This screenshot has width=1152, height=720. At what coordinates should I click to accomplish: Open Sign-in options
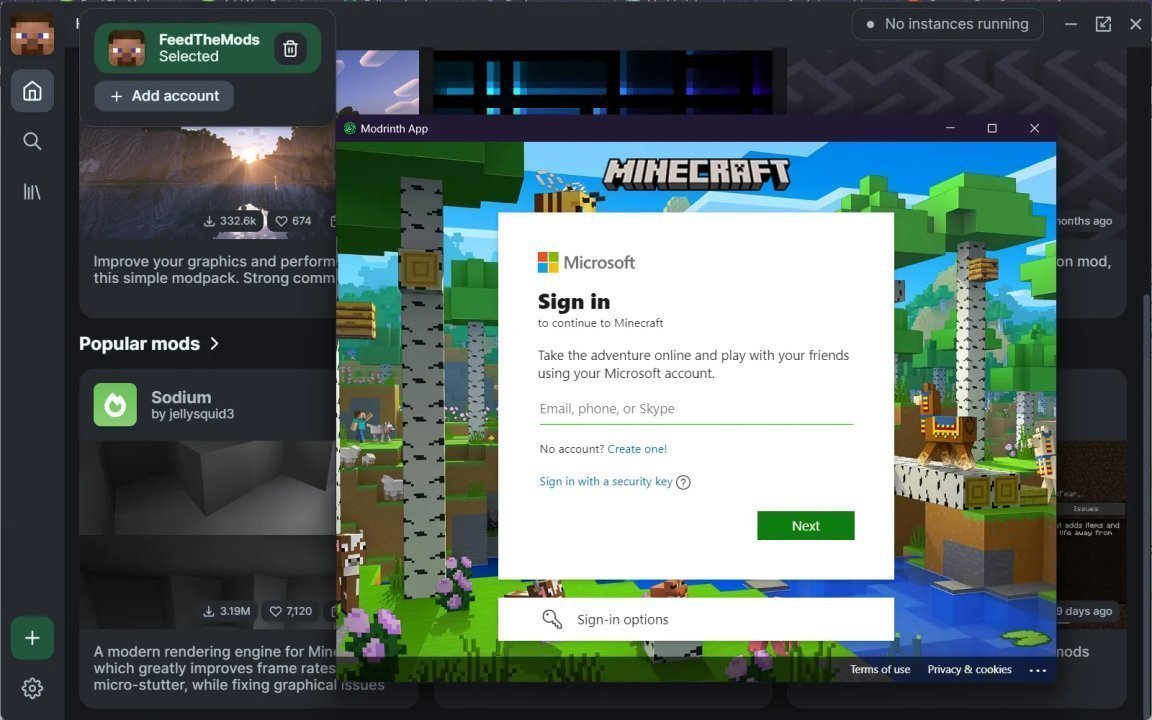pos(696,619)
